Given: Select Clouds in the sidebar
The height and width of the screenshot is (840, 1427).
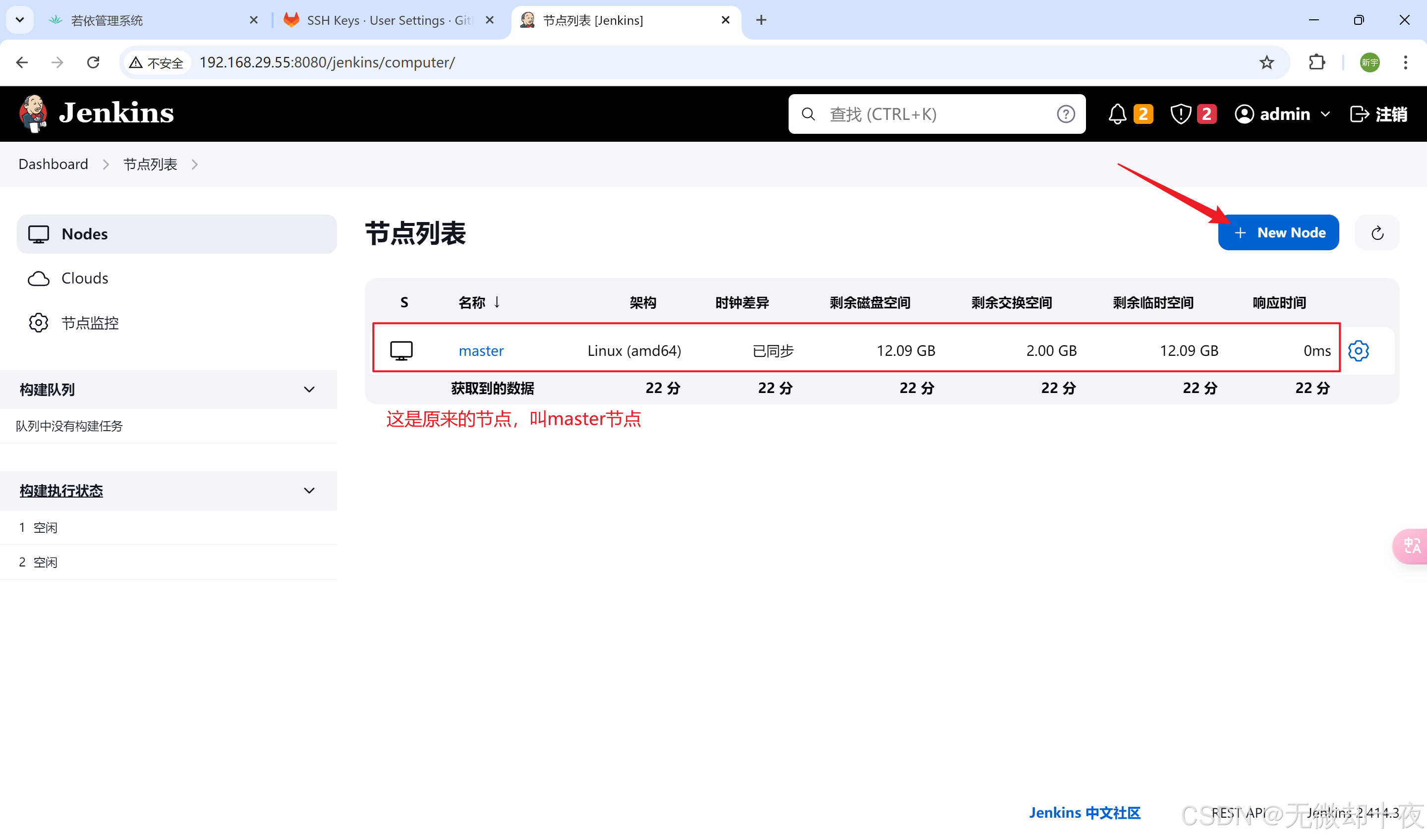Looking at the screenshot, I should point(84,278).
